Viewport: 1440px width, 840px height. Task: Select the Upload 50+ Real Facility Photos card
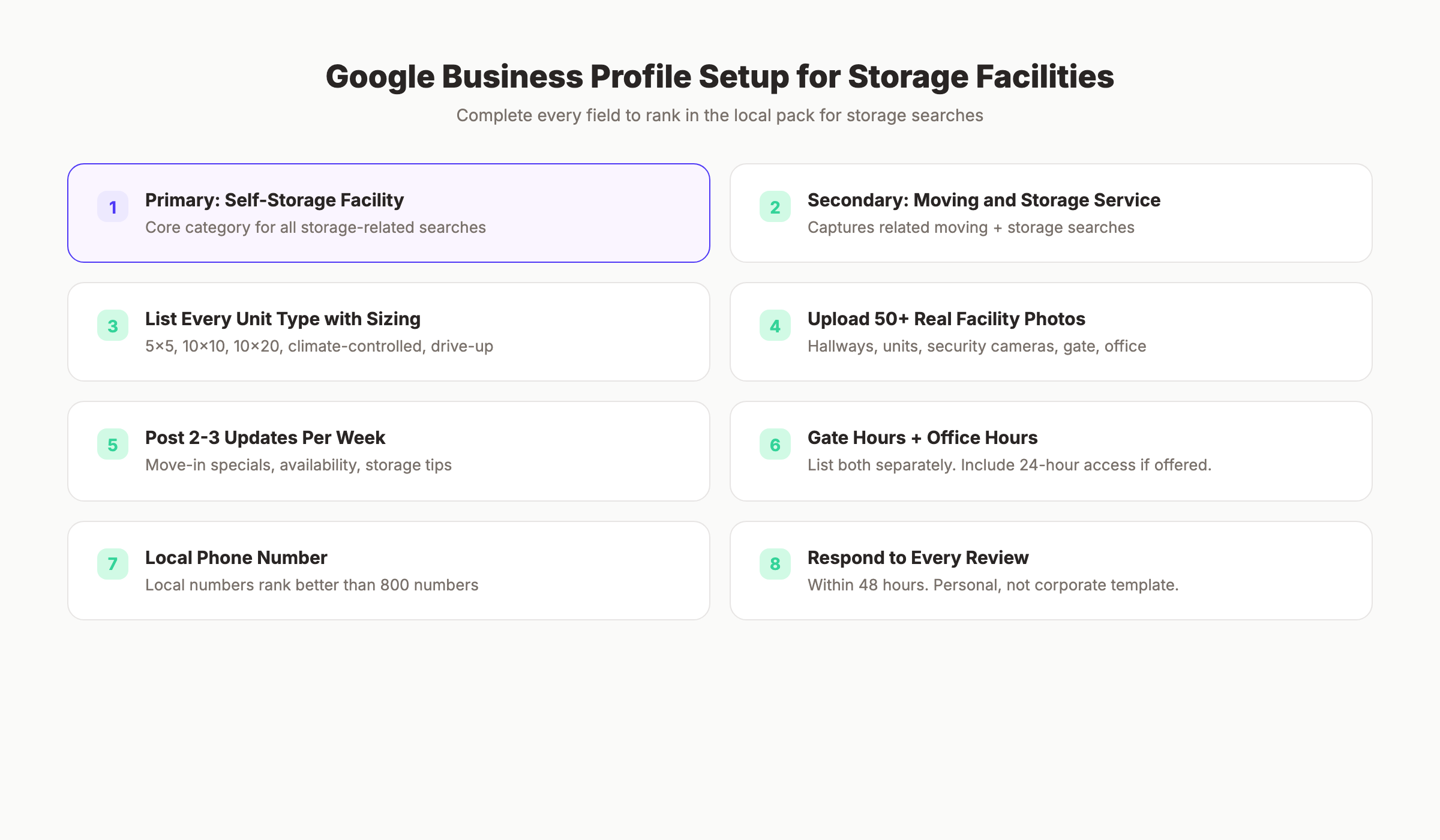click(1050, 332)
